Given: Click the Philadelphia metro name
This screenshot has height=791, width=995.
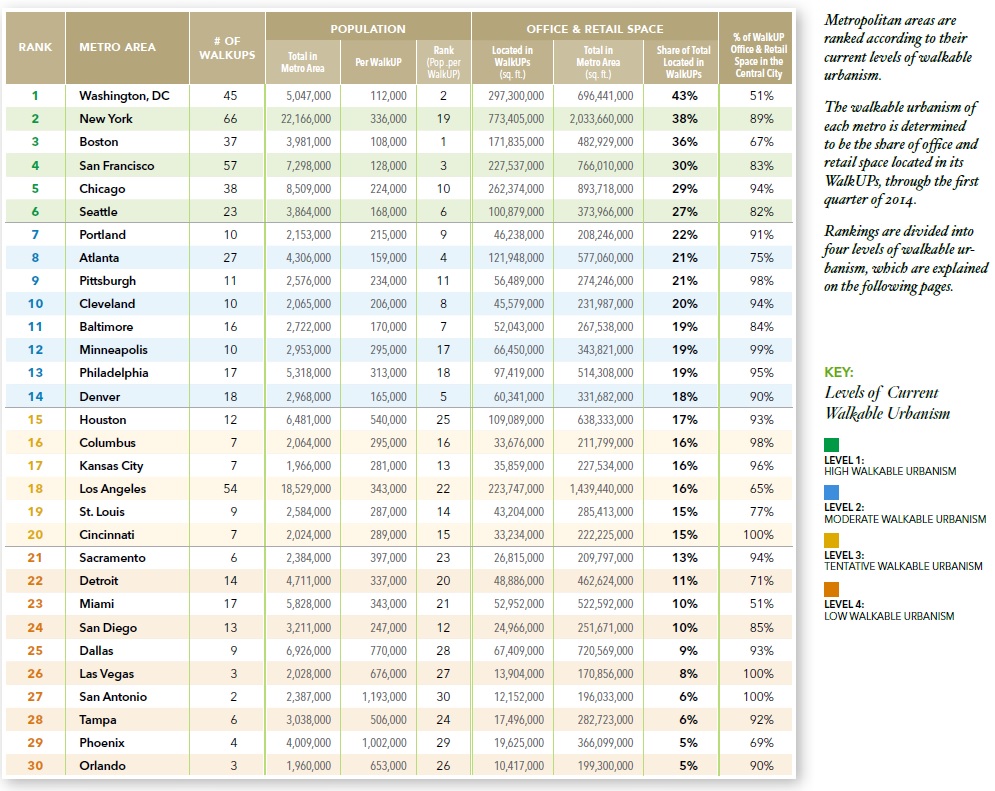Looking at the screenshot, I should 114,372.
